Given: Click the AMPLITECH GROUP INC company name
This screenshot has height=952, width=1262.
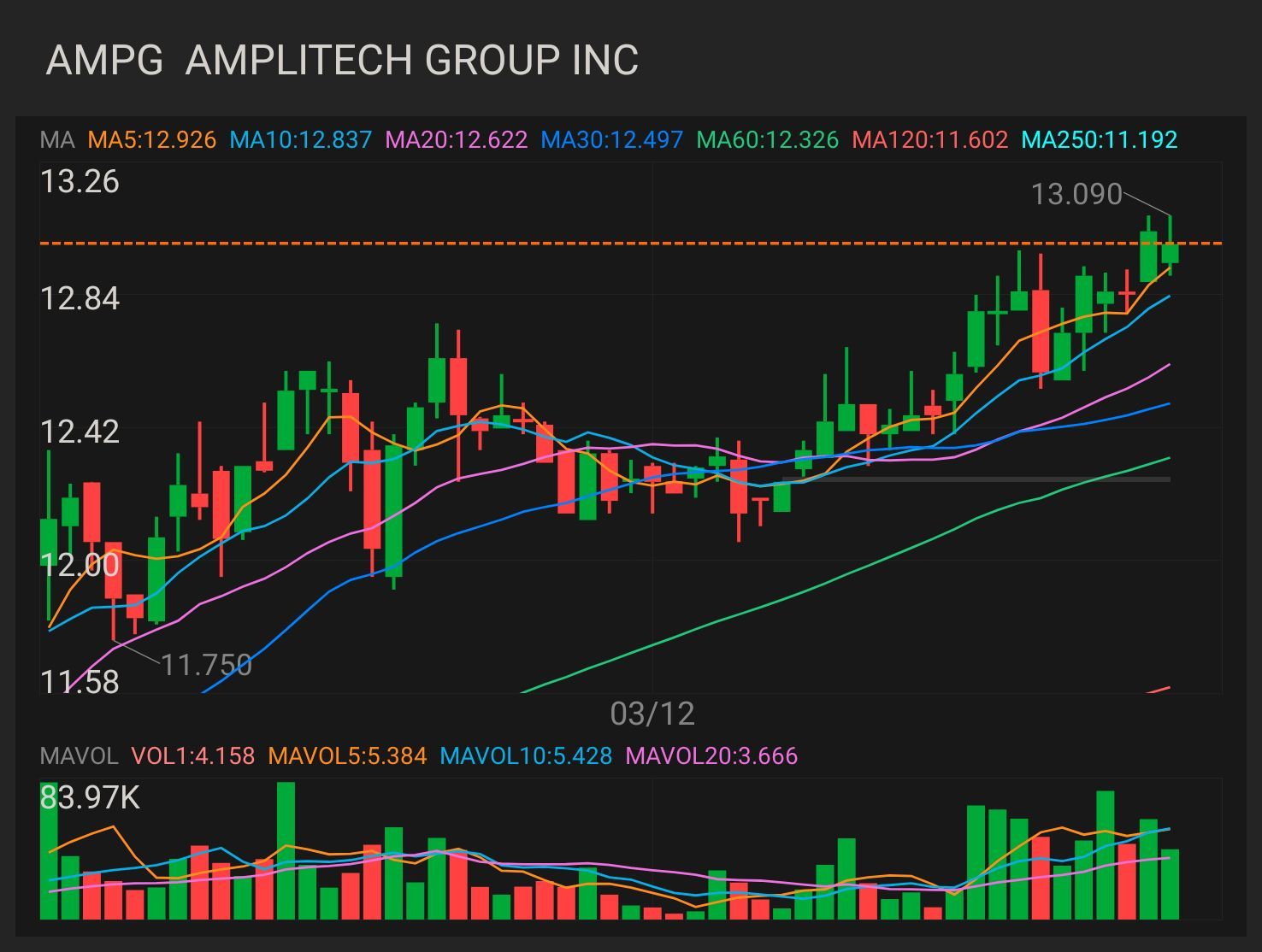Looking at the screenshot, I should tap(411, 60).
